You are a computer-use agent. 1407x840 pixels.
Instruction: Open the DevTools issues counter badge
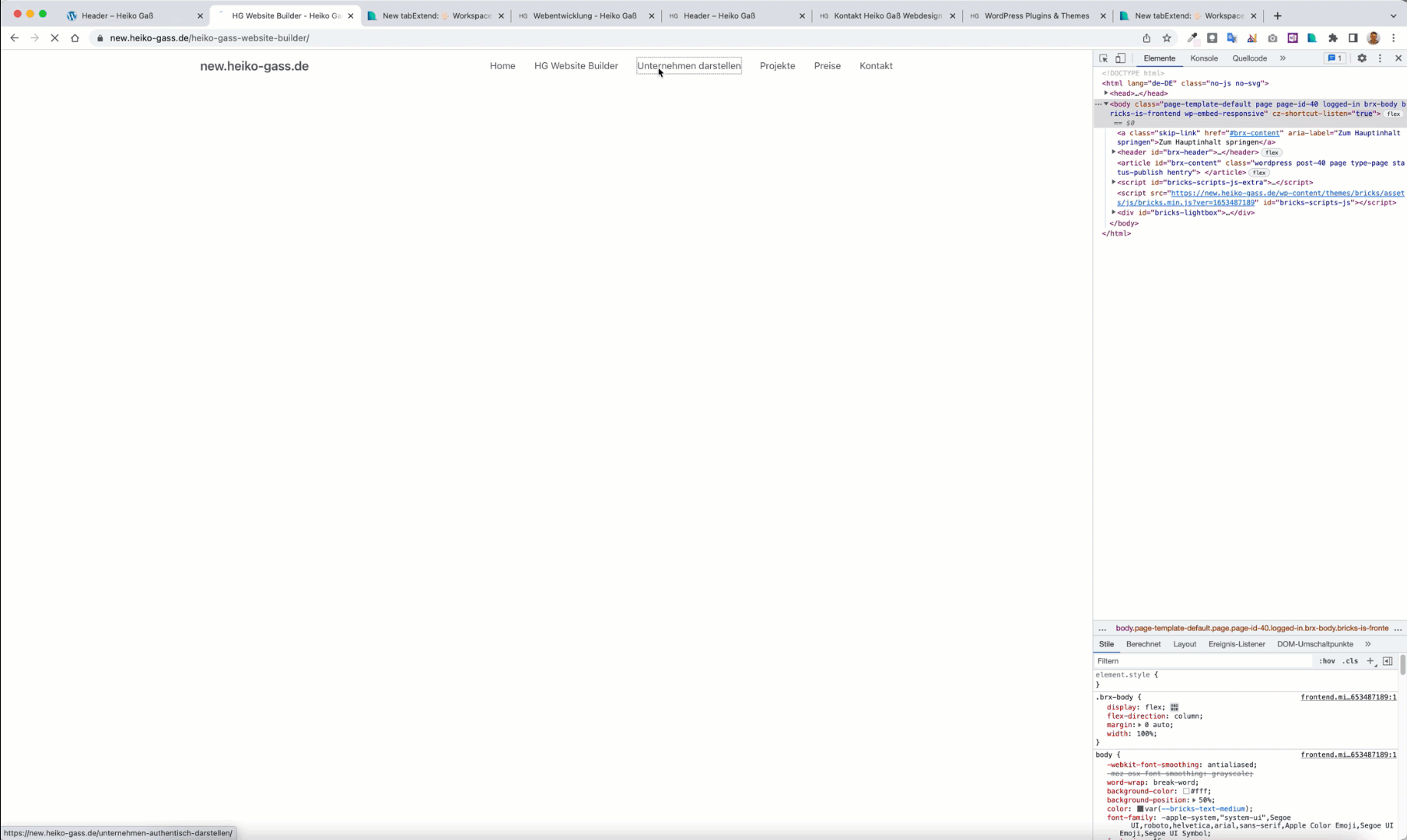click(1335, 58)
